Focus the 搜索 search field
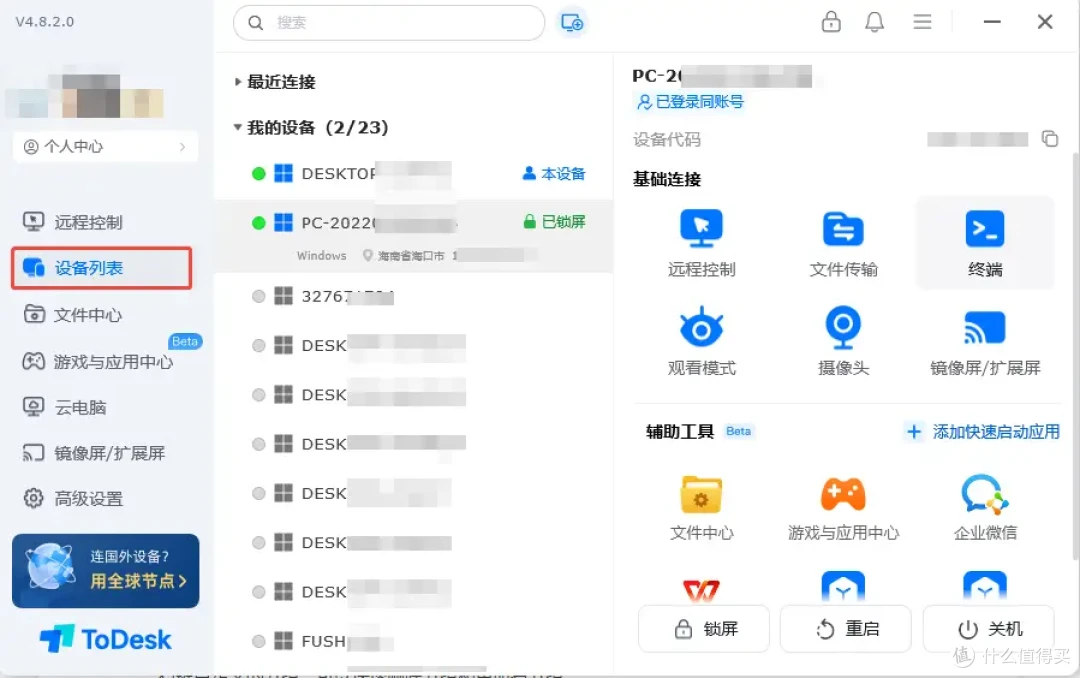1080x678 pixels. click(x=389, y=23)
